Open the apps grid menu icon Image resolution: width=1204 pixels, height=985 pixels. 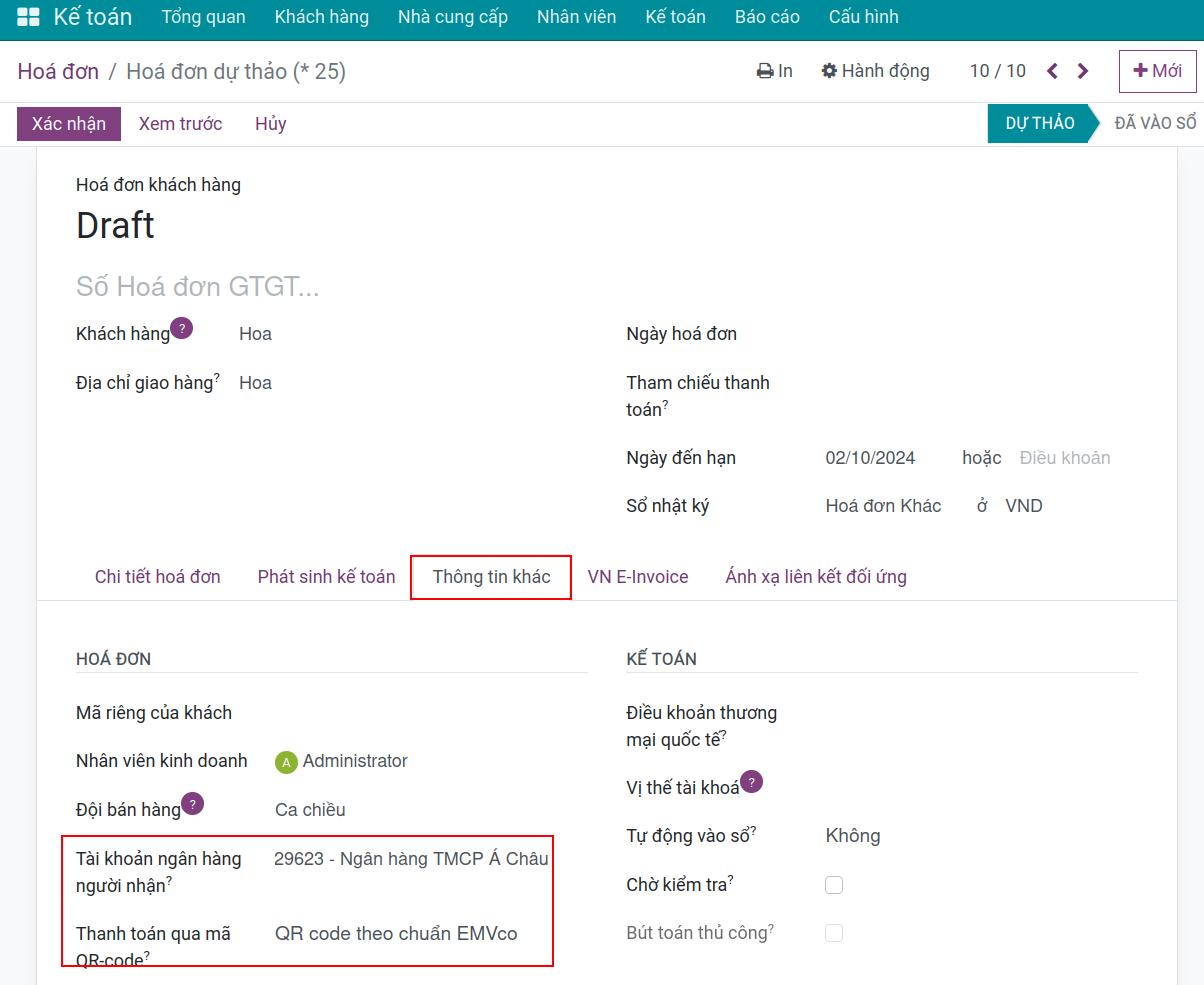coord(28,17)
